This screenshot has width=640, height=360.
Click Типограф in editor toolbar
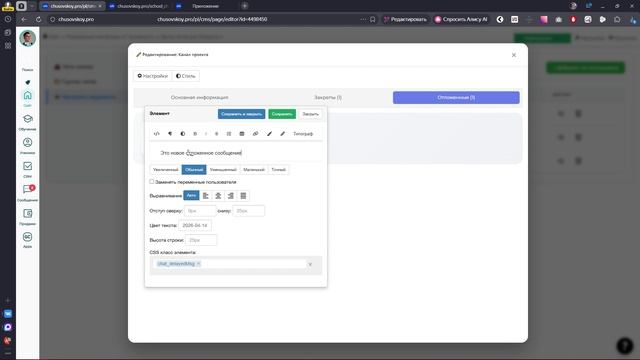(303, 134)
